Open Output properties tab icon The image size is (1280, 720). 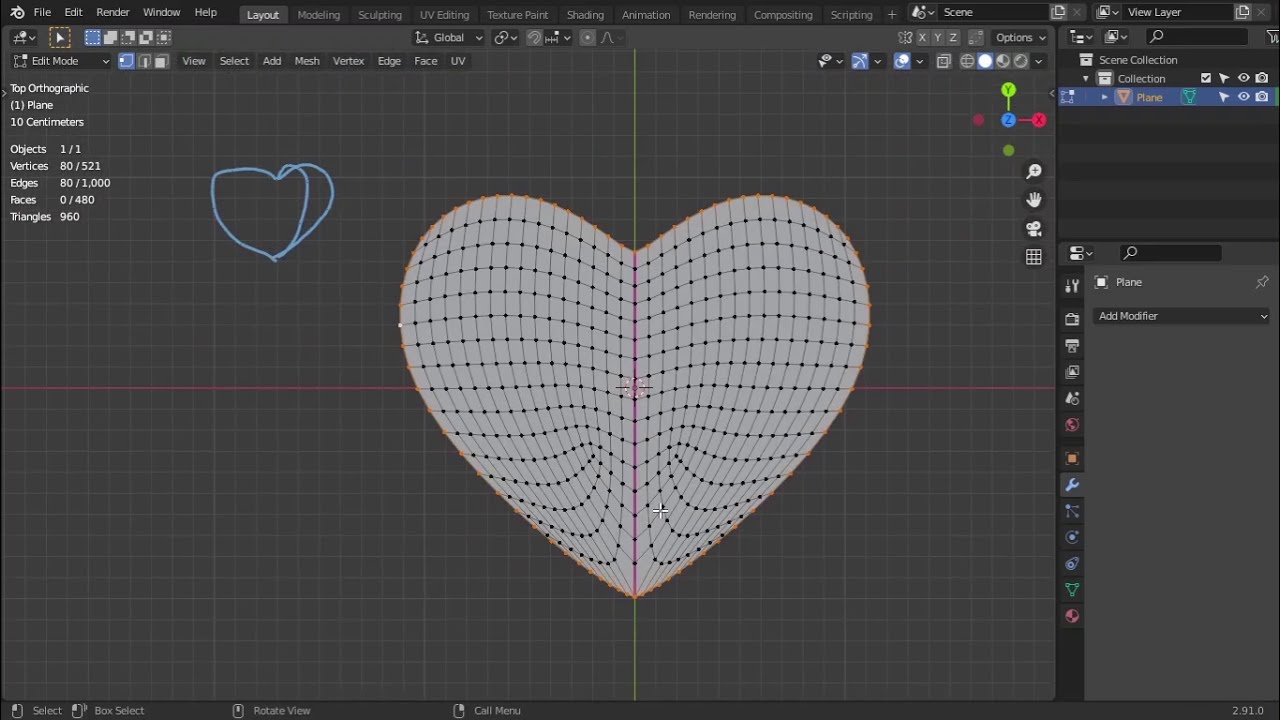point(1072,346)
